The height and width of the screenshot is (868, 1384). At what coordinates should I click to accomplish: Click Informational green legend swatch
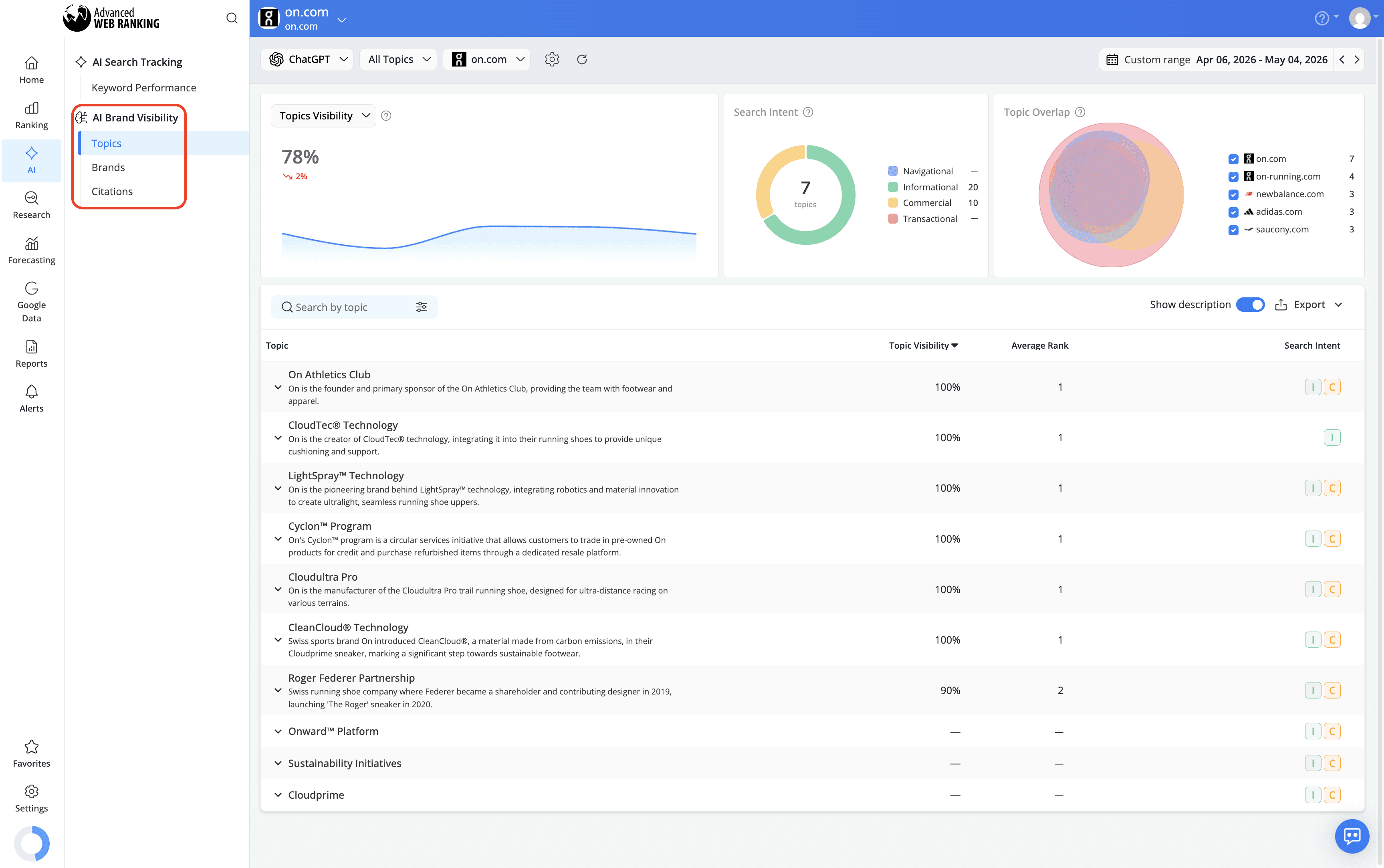point(893,187)
